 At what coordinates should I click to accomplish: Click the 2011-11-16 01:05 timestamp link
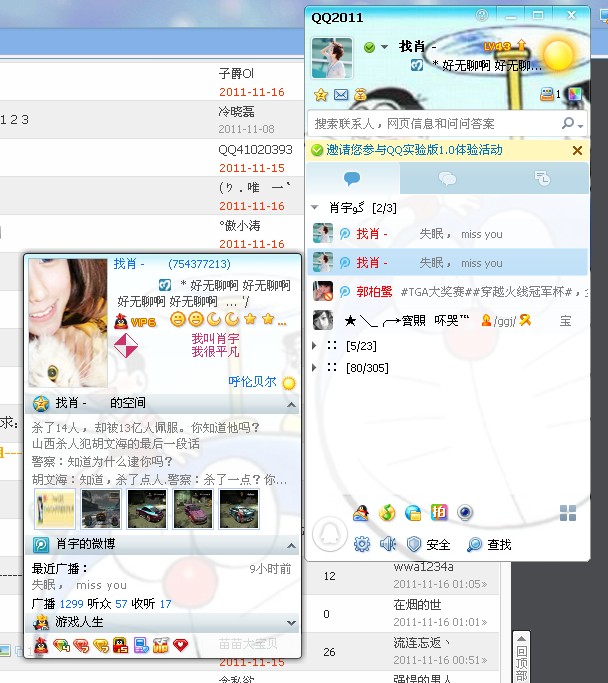click(x=440, y=584)
